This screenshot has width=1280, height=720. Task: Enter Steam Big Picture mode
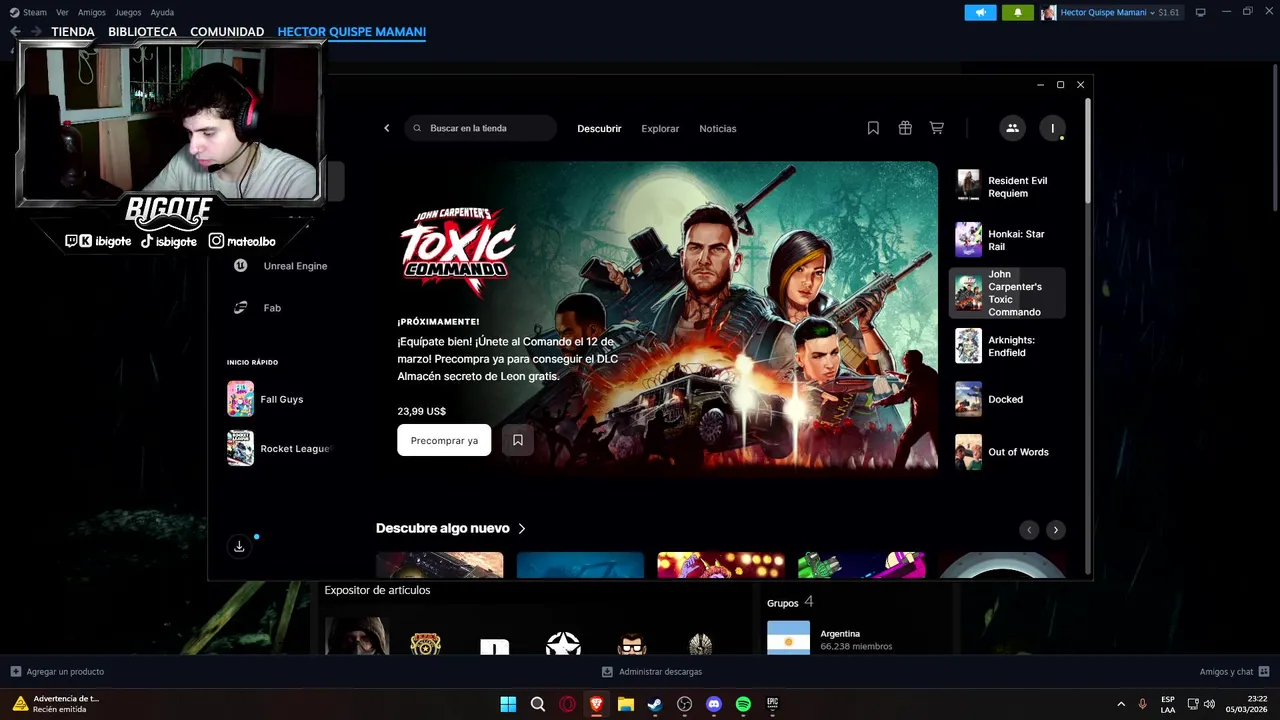[1201, 12]
